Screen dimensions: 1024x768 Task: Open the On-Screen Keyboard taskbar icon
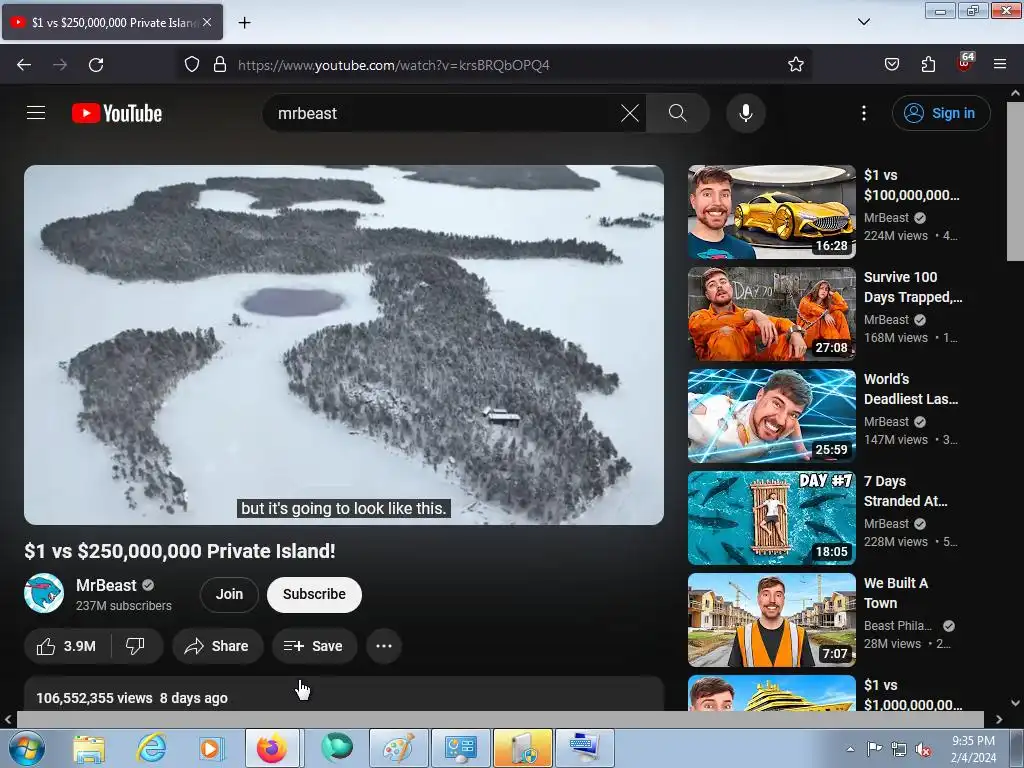pos(585,748)
